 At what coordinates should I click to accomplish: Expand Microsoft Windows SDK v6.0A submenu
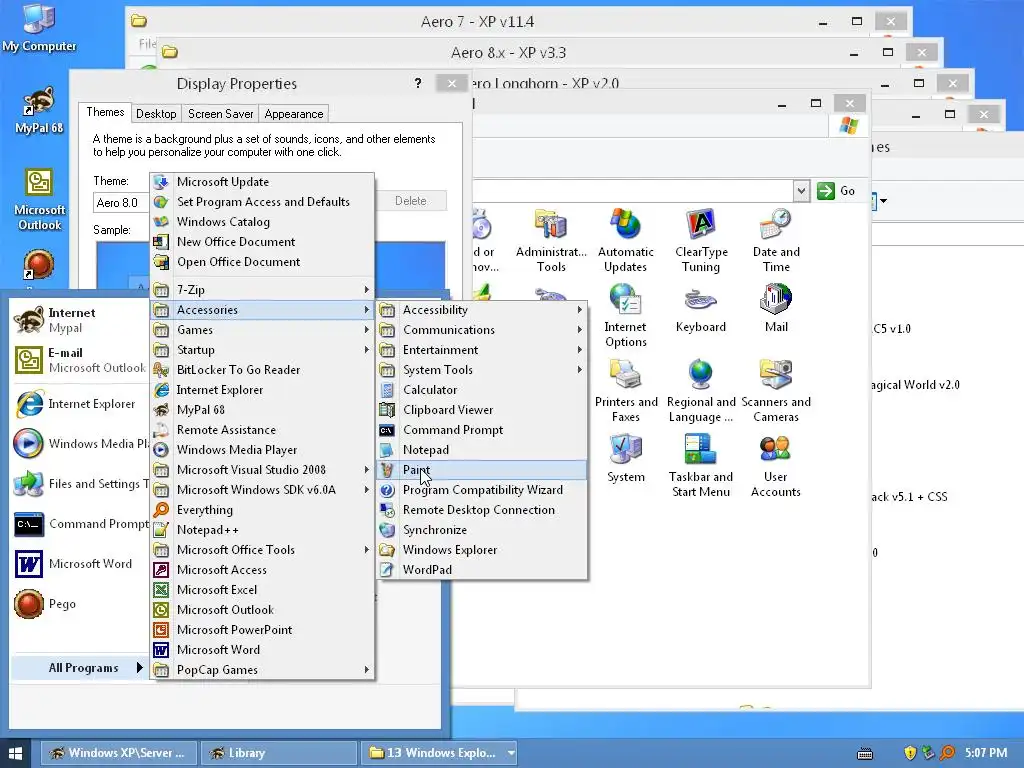coord(262,490)
